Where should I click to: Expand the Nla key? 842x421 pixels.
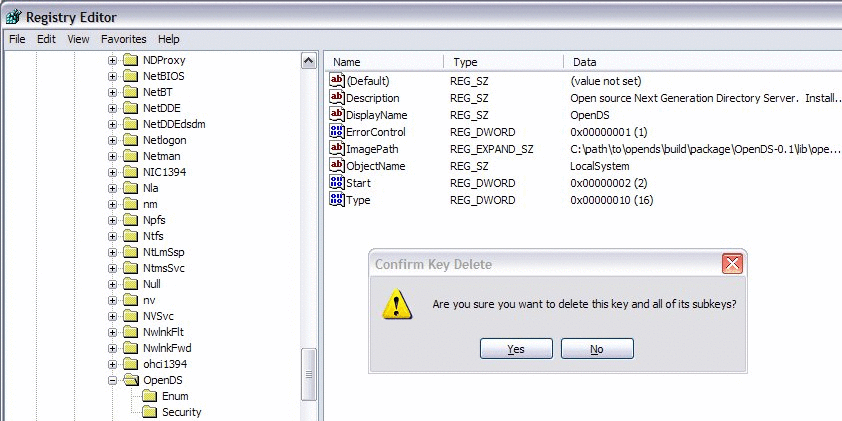[112, 188]
